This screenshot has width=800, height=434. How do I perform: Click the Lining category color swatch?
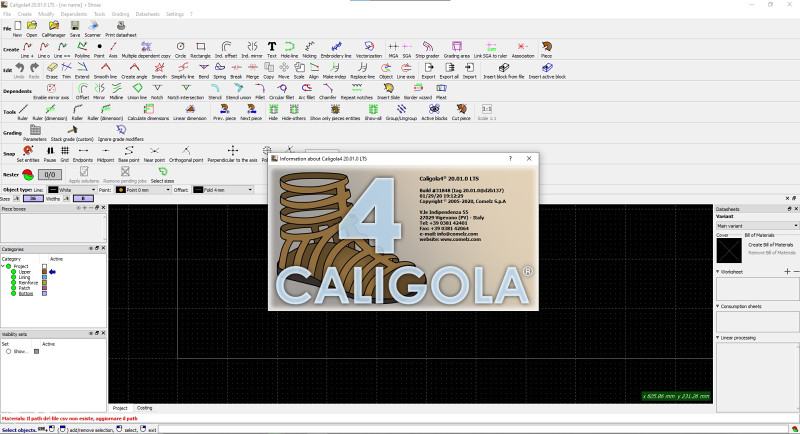(x=44, y=277)
